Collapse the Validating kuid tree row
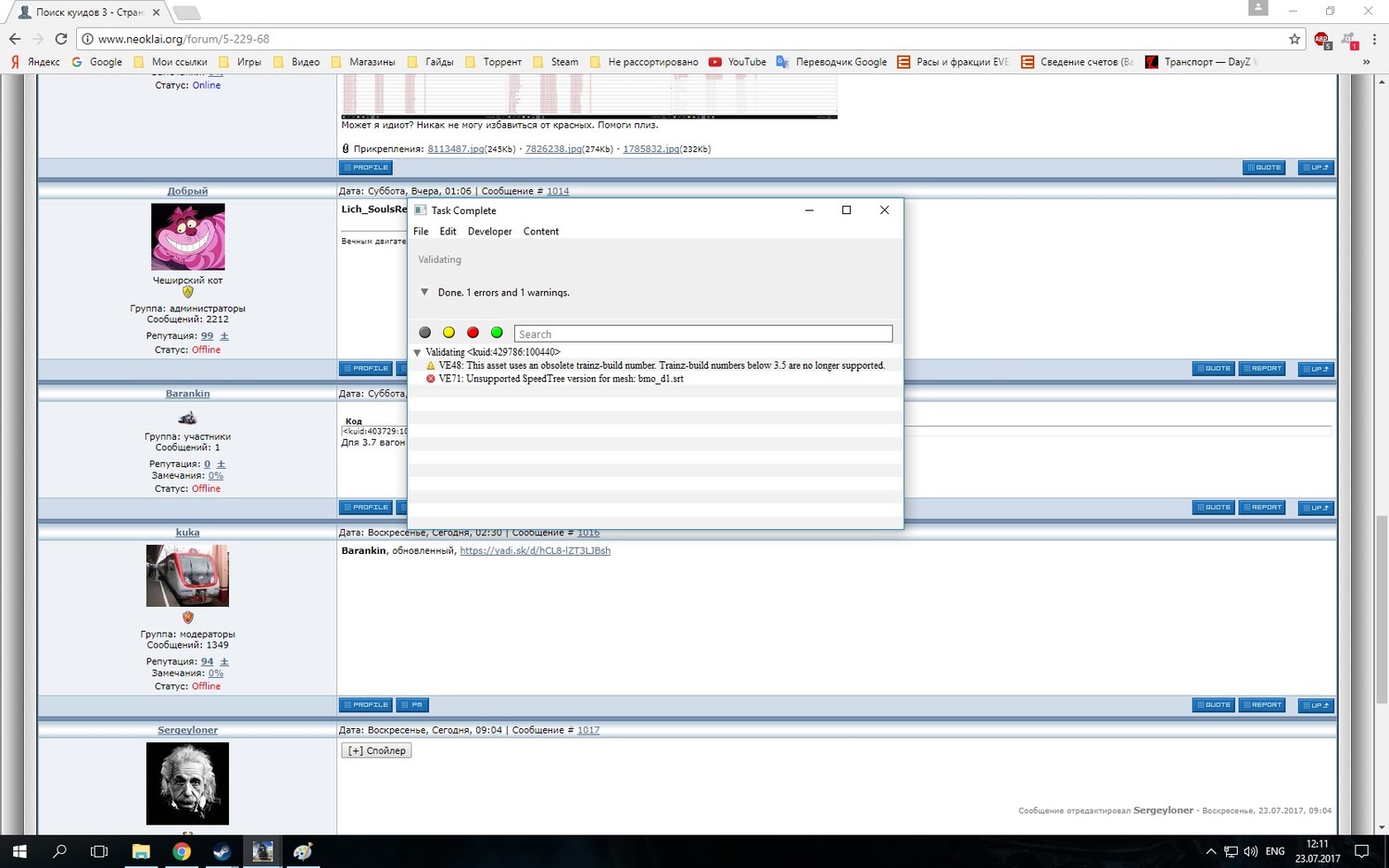 (x=417, y=353)
